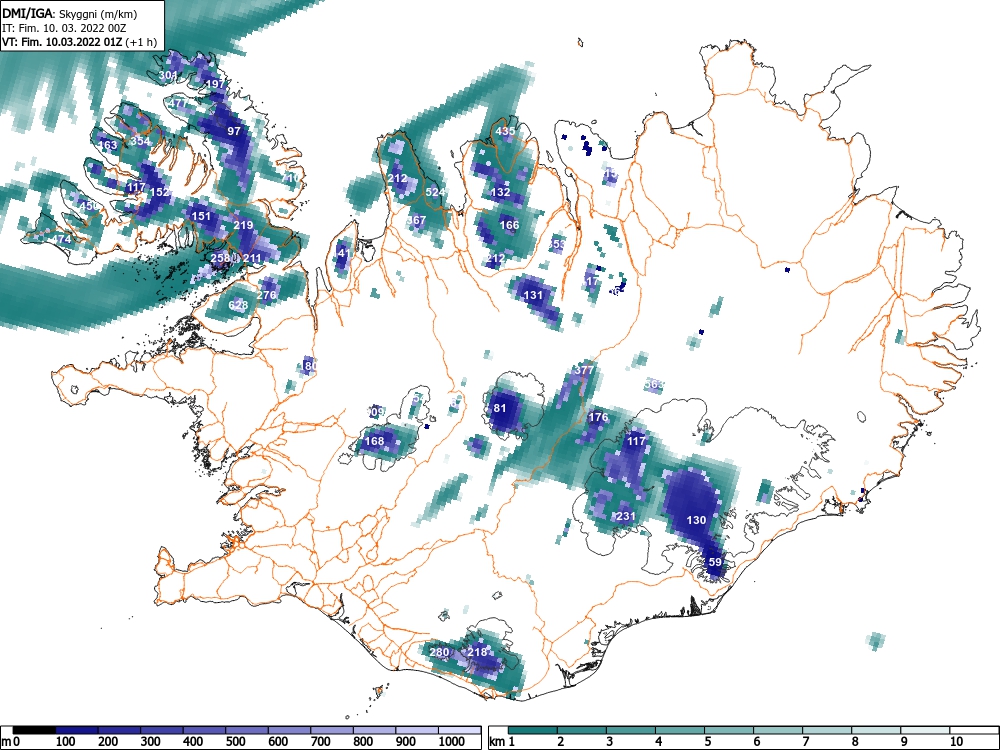Viewport: 1000px width, 750px height.
Task: Select the visibility reading 628
Action: [238, 305]
